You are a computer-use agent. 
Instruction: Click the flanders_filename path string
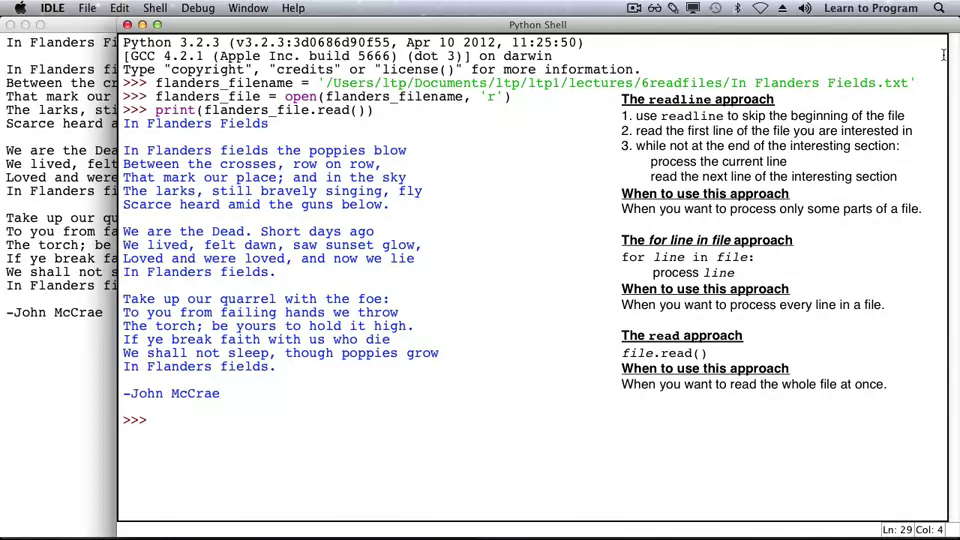coord(617,83)
